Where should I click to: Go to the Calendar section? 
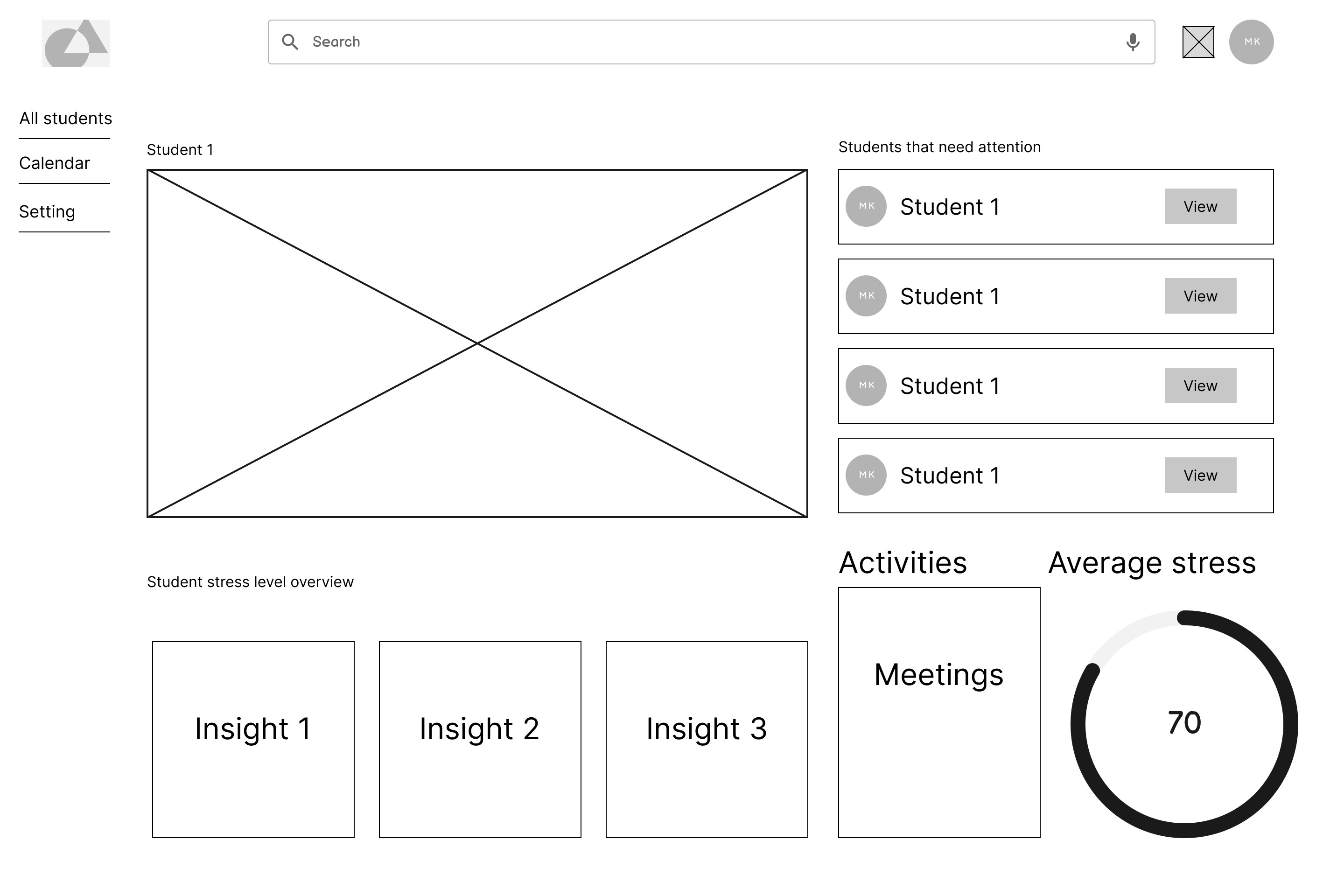pyautogui.click(x=55, y=163)
